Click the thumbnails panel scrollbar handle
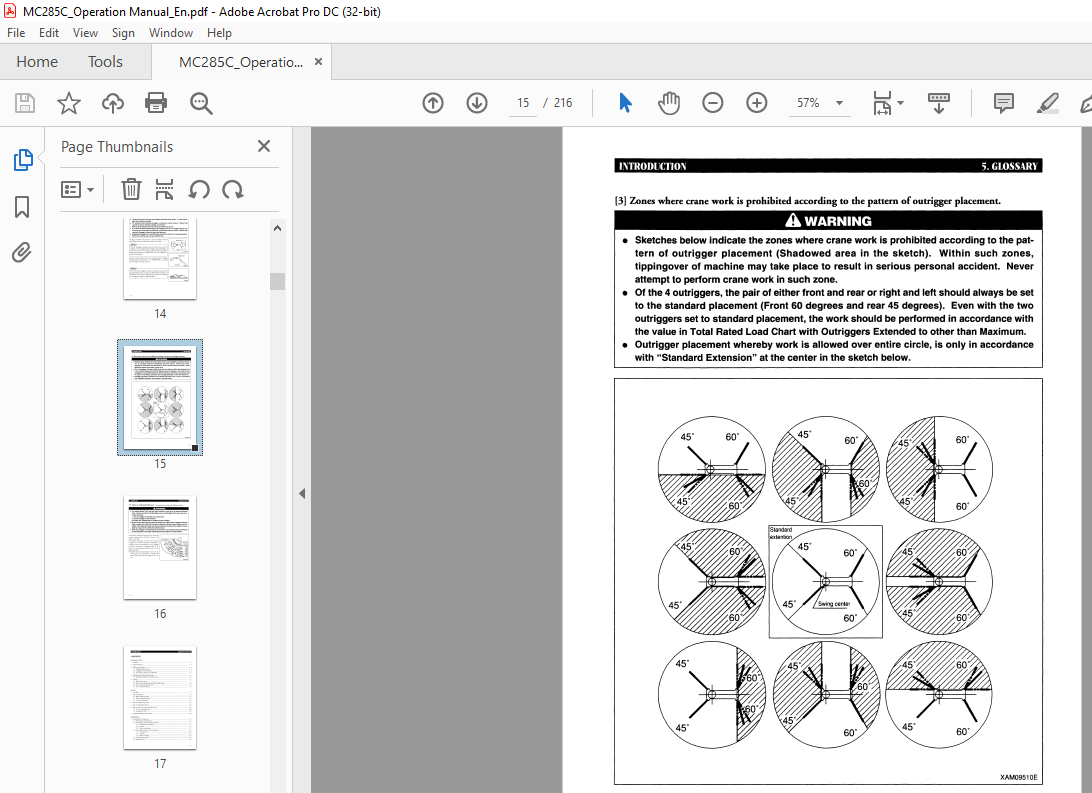This screenshot has width=1092, height=793. coord(277,281)
